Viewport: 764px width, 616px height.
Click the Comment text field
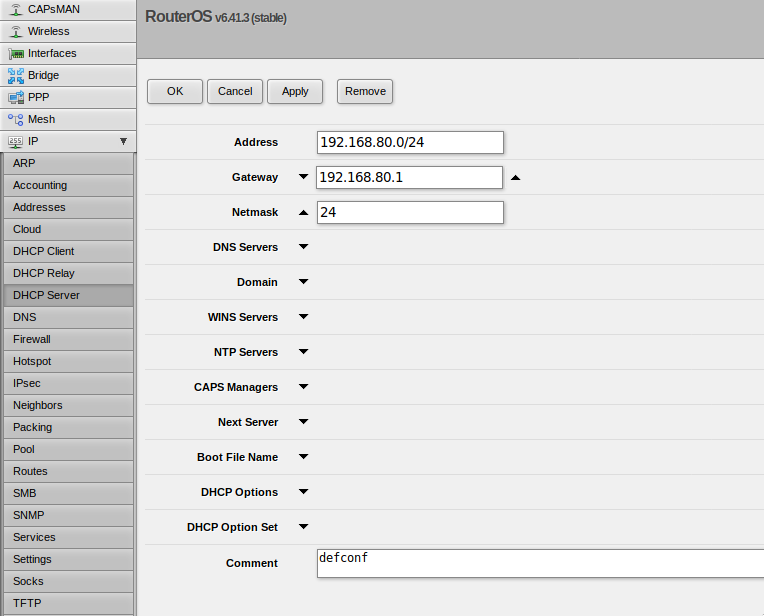coord(540,563)
